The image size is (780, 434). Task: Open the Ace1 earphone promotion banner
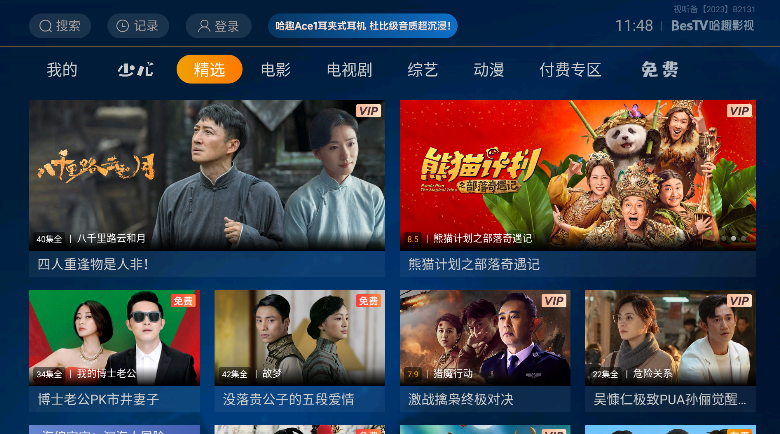pos(363,26)
